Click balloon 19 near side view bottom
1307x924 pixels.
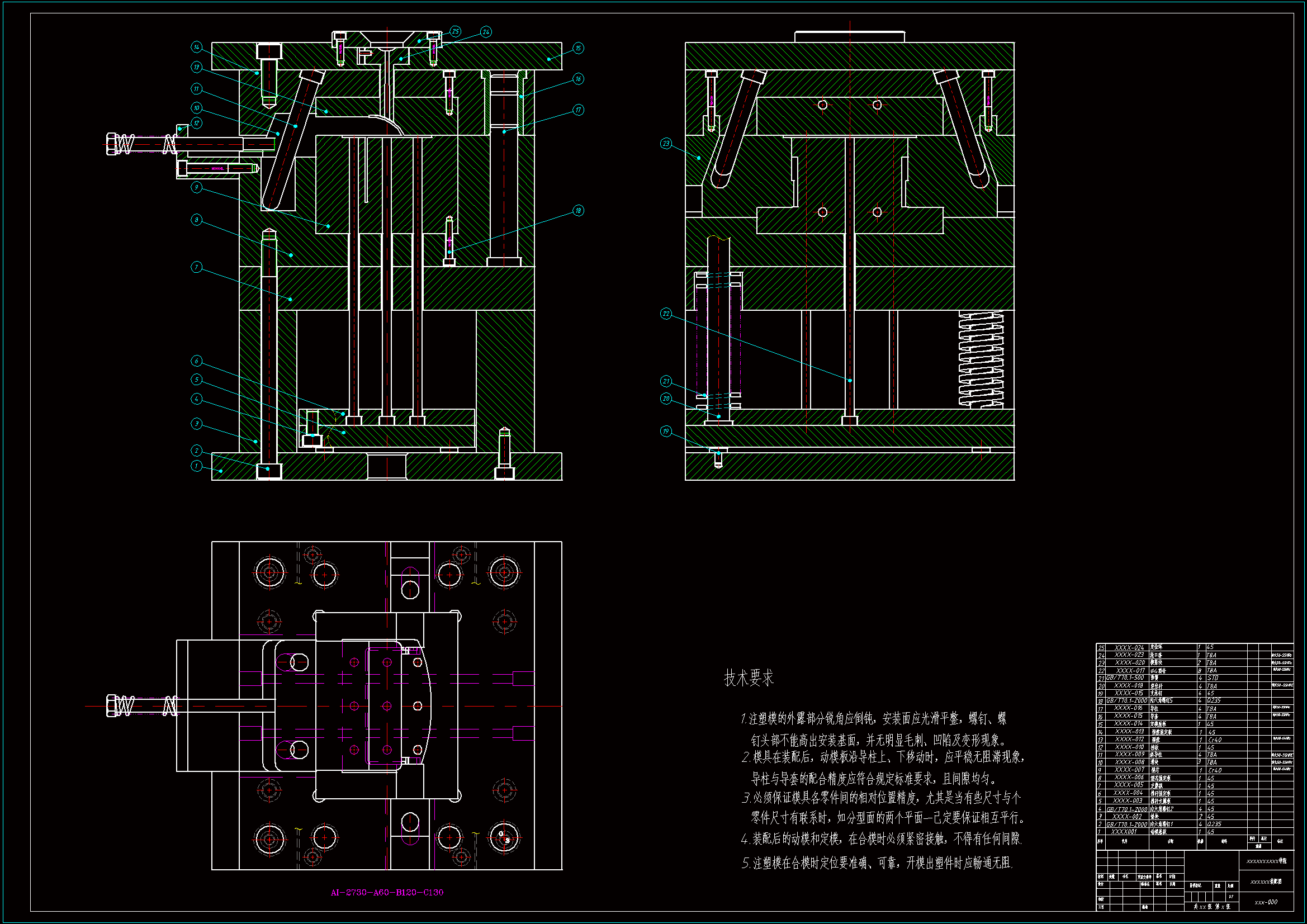click(x=666, y=431)
